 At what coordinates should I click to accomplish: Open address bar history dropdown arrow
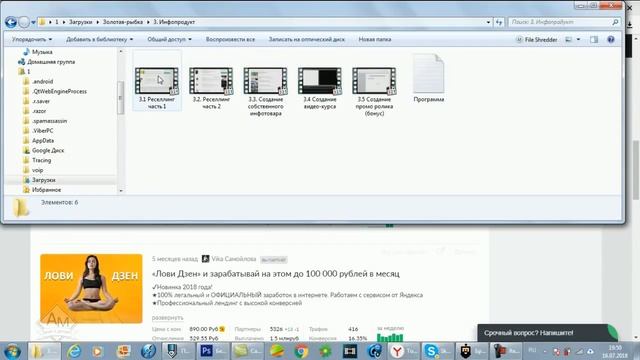pos(488,22)
